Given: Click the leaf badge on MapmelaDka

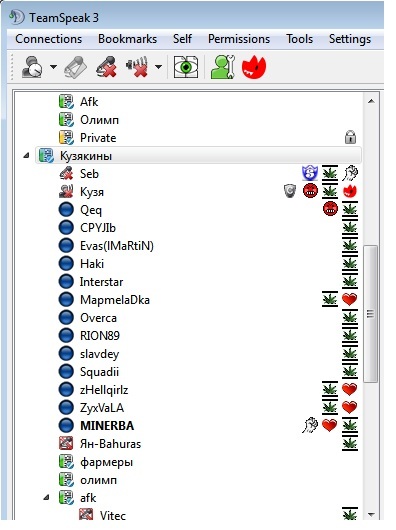Looking at the screenshot, I should click(x=330, y=299).
